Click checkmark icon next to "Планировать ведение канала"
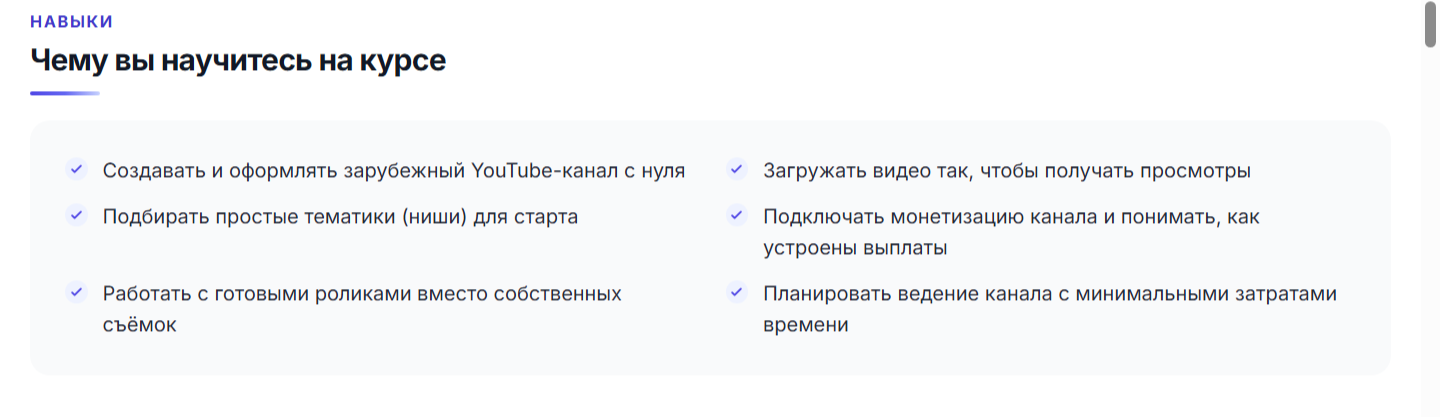 pyautogui.click(x=736, y=292)
